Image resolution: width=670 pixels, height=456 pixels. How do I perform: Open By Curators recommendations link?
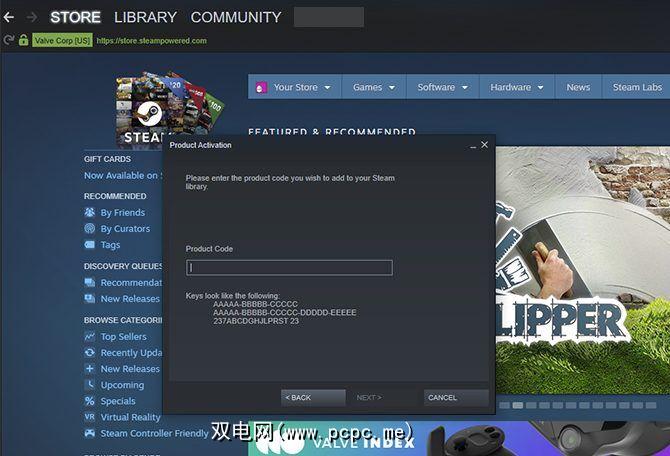point(125,229)
